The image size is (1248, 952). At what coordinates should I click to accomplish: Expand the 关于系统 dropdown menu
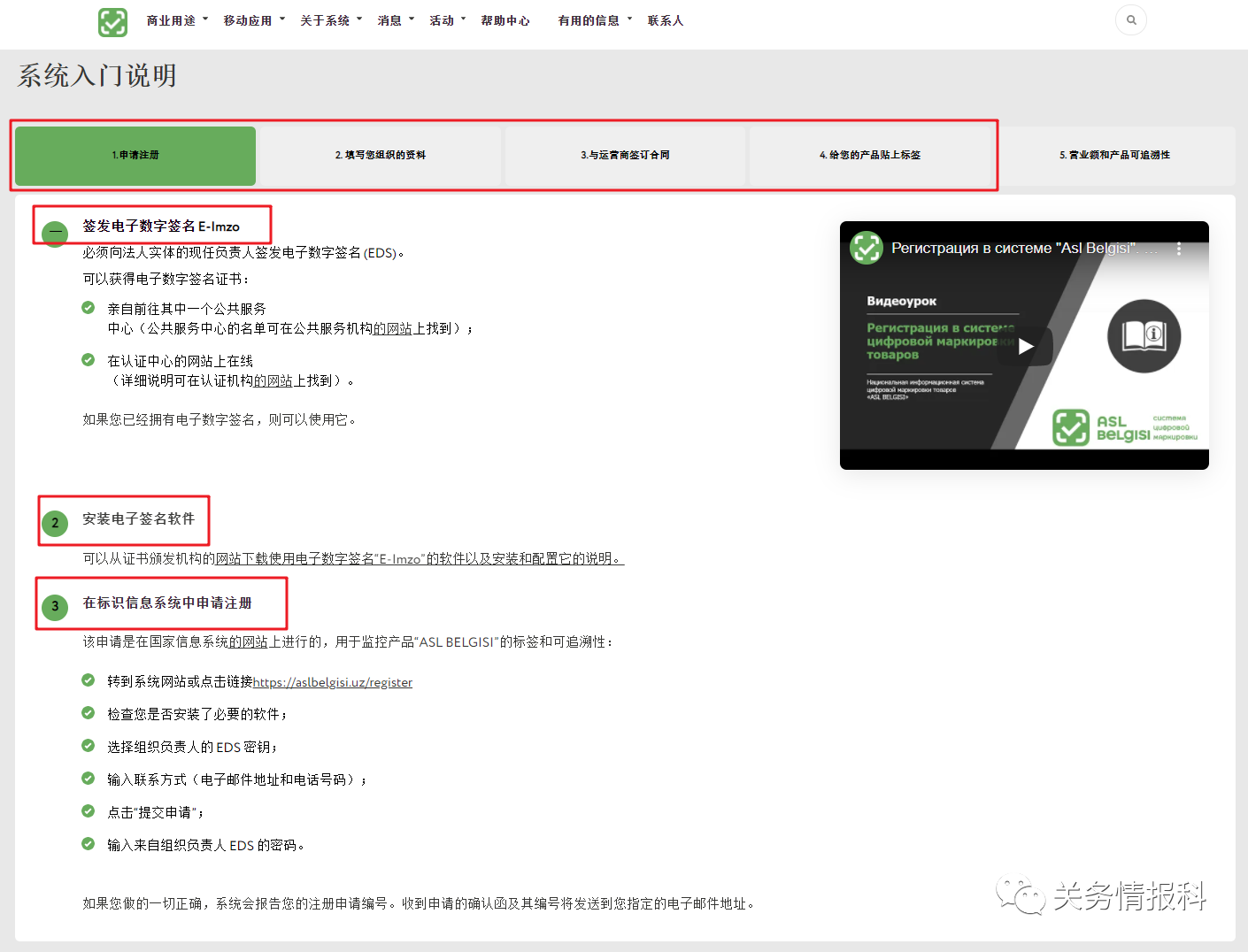(x=331, y=20)
